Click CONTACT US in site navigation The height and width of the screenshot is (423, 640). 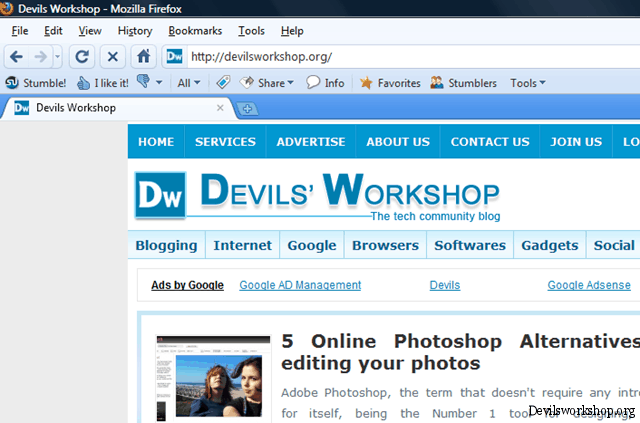(490, 142)
